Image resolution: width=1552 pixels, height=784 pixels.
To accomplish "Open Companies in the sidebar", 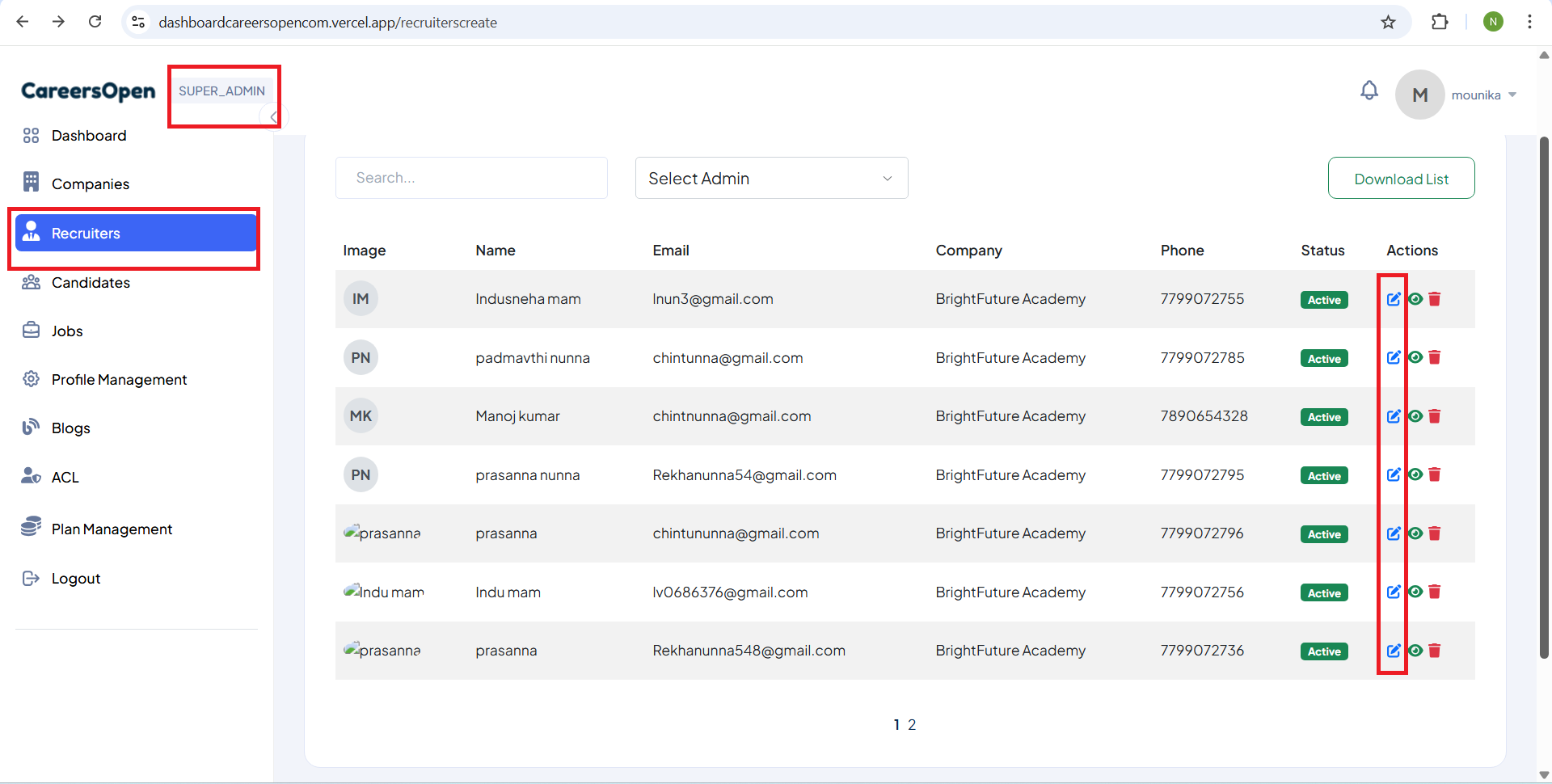I will pos(90,184).
